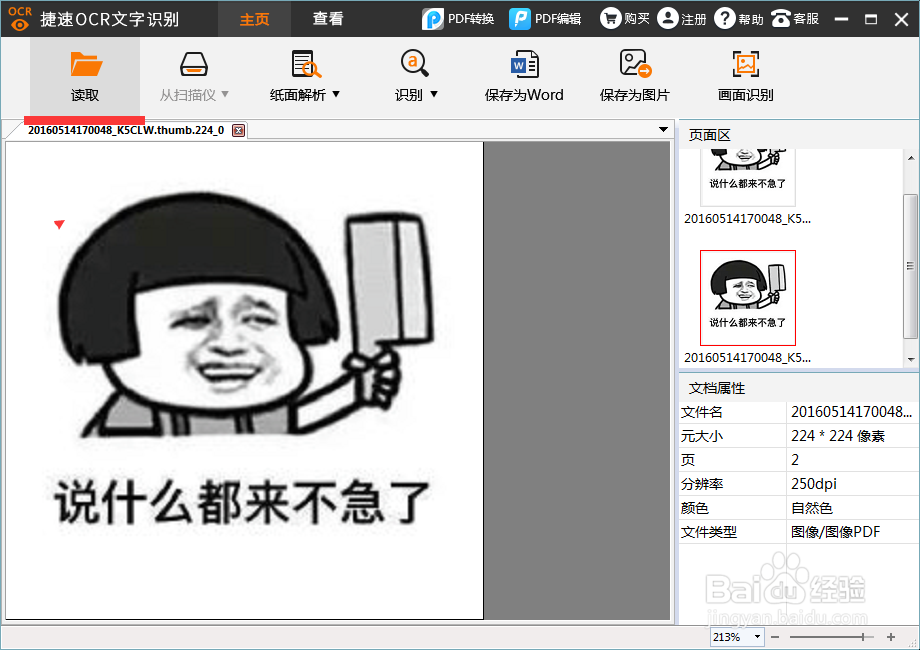Click the 250dpi resolution value
This screenshot has width=920, height=650.
[x=813, y=483]
